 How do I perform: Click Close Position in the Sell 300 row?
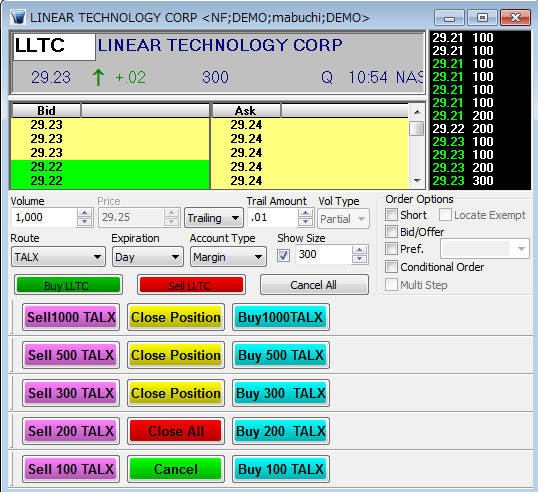176,393
